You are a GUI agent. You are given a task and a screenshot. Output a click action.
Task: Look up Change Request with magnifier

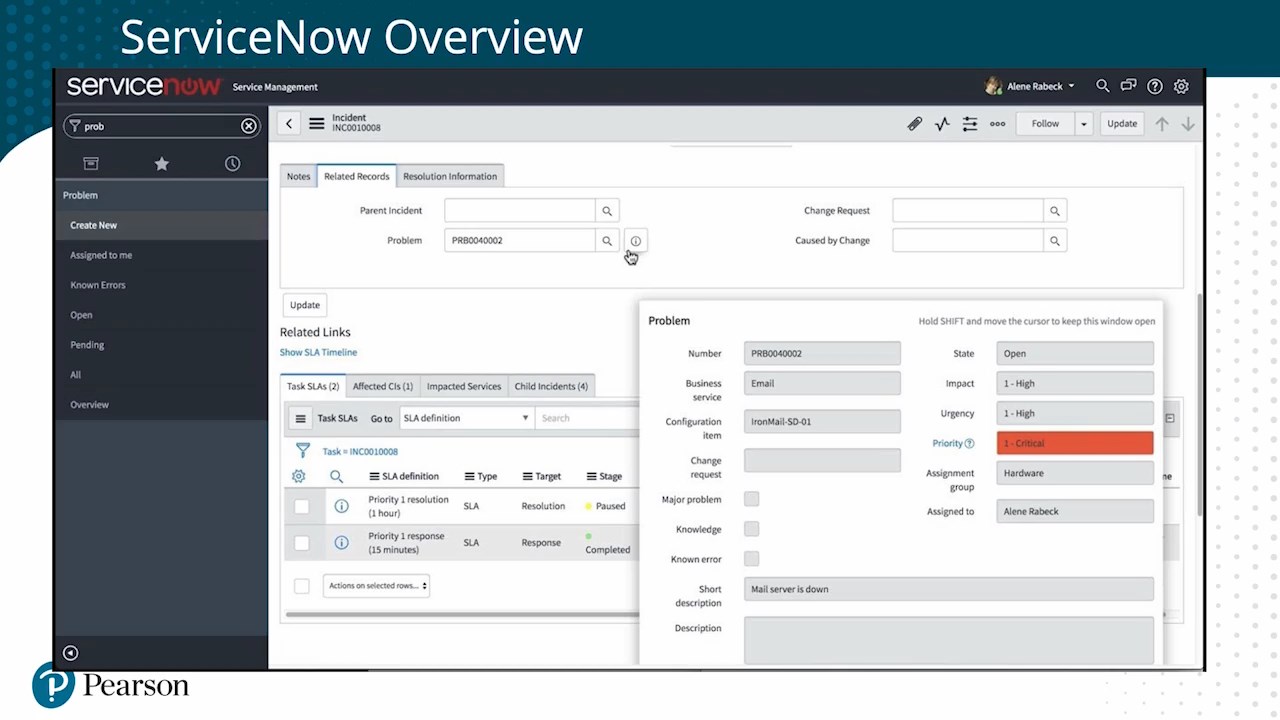[x=1054, y=211]
